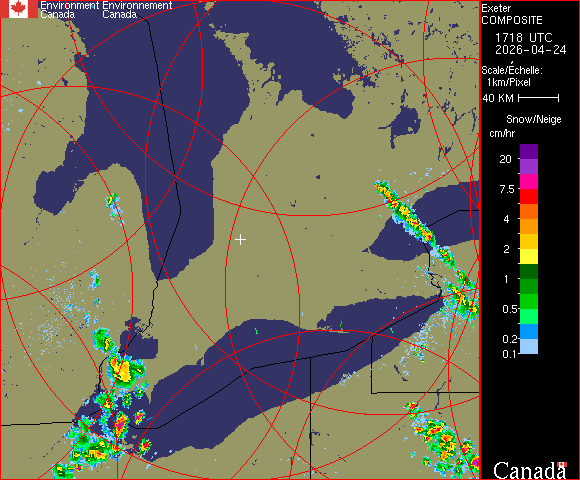Select the red 7.5 cm/hr legend color
580x480 pixels.
(529, 196)
